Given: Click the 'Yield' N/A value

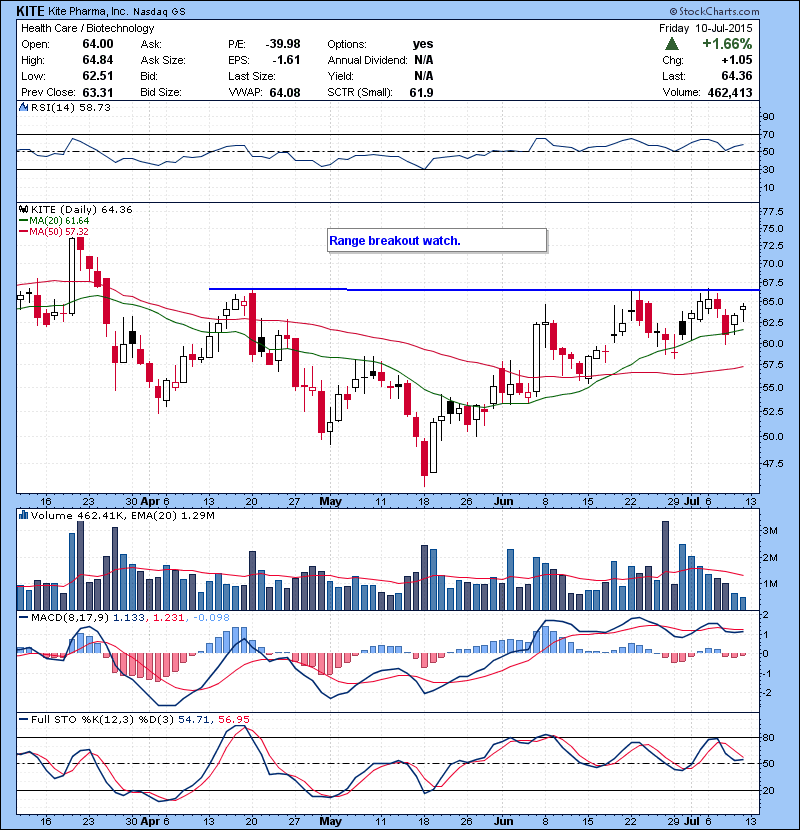Looking at the screenshot, I should pos(424,76).
